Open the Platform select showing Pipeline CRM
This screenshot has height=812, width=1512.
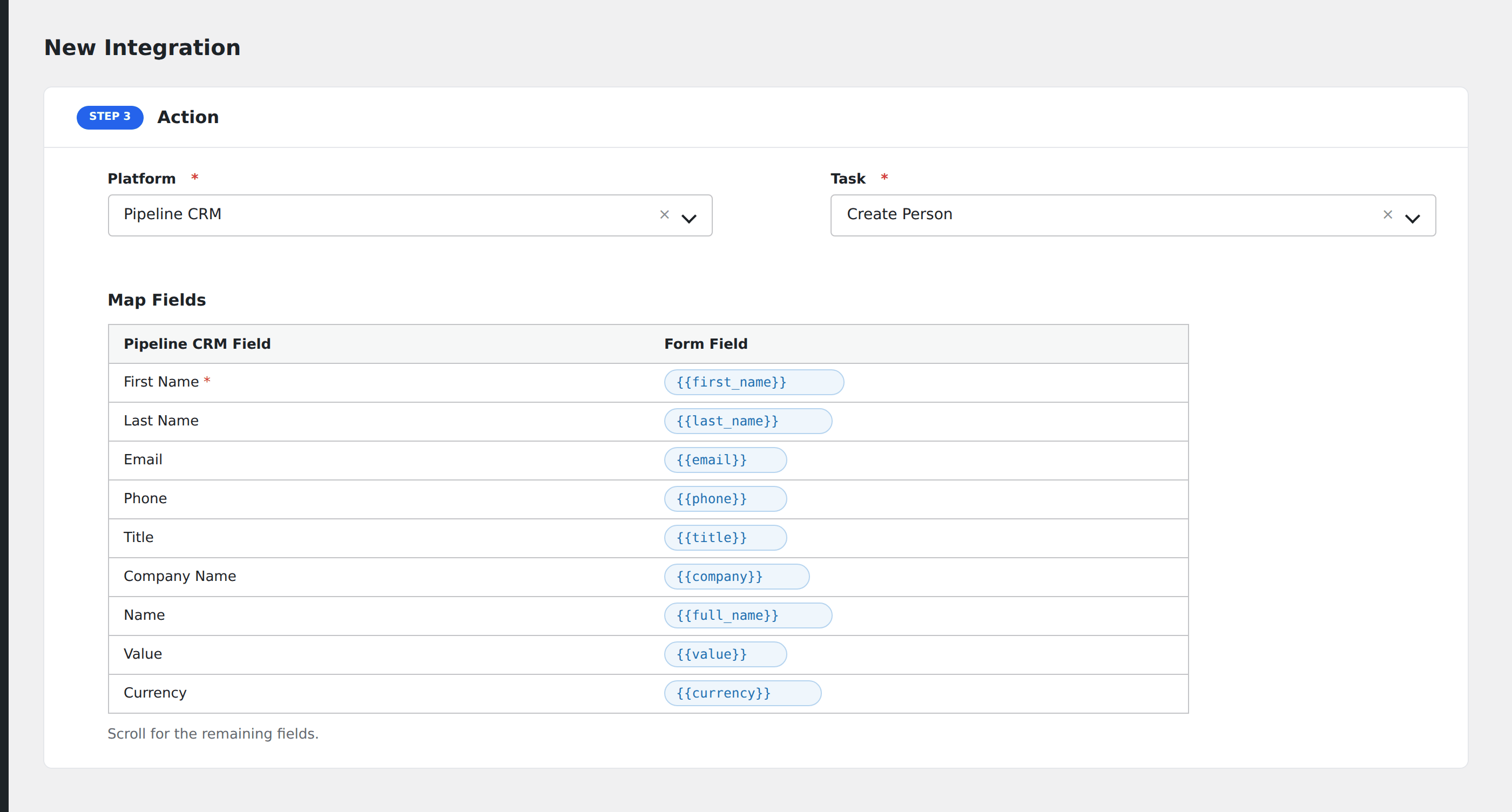[410, 215]
